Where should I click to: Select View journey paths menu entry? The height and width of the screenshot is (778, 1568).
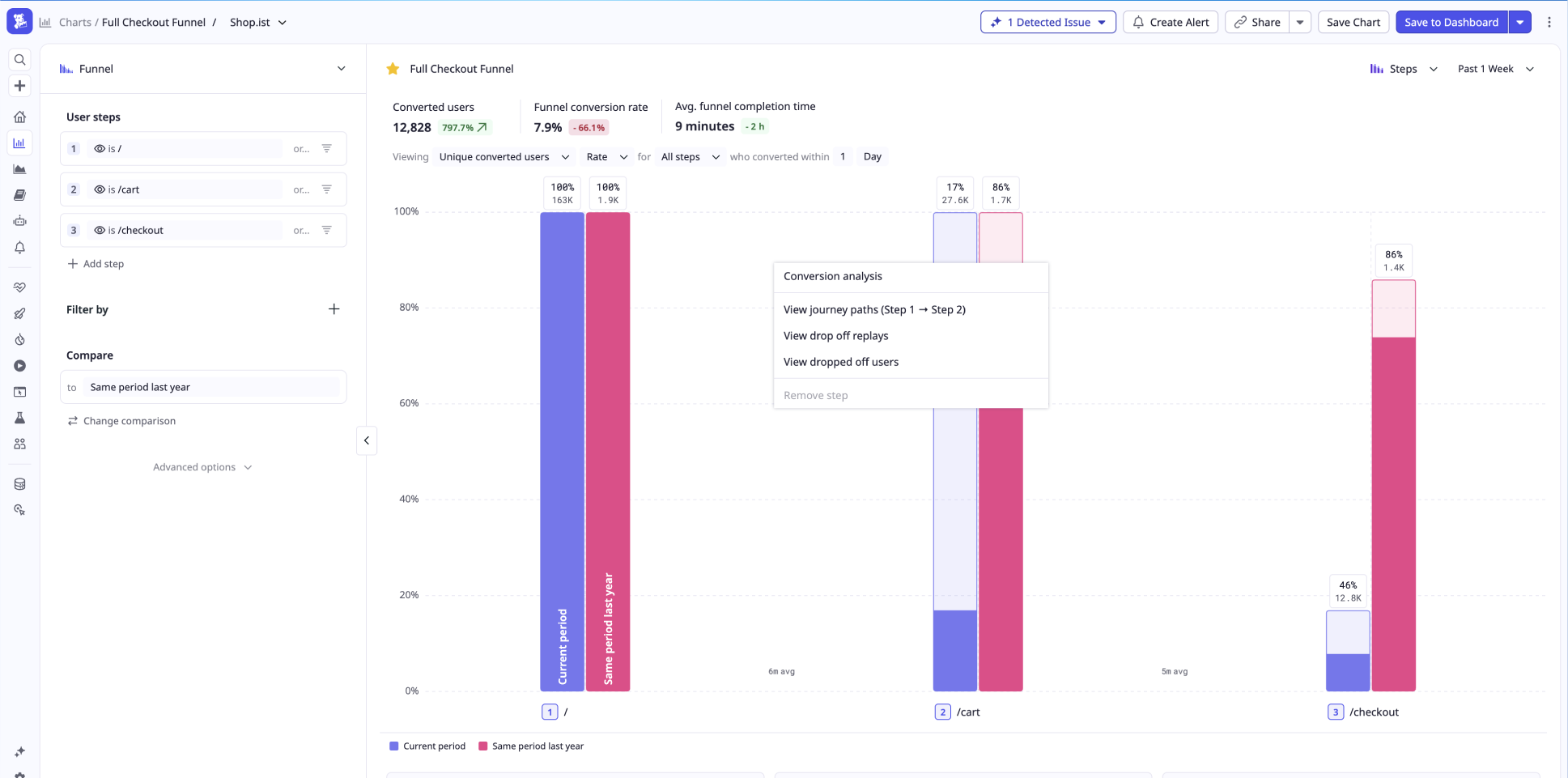coord(911,310)
